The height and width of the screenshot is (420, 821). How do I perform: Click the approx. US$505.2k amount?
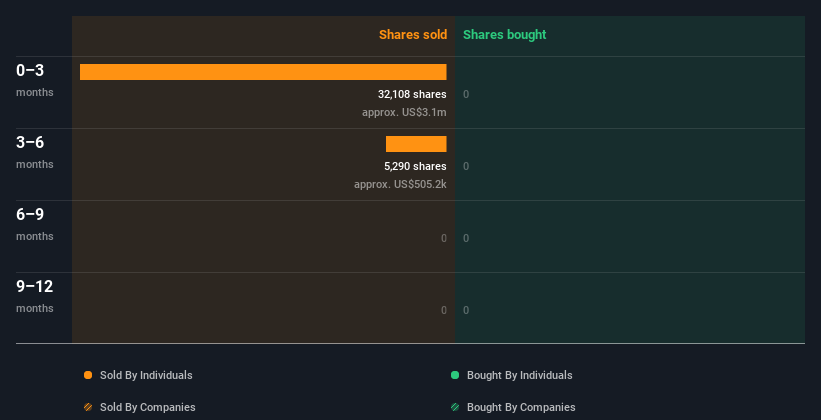pos(400,184)
